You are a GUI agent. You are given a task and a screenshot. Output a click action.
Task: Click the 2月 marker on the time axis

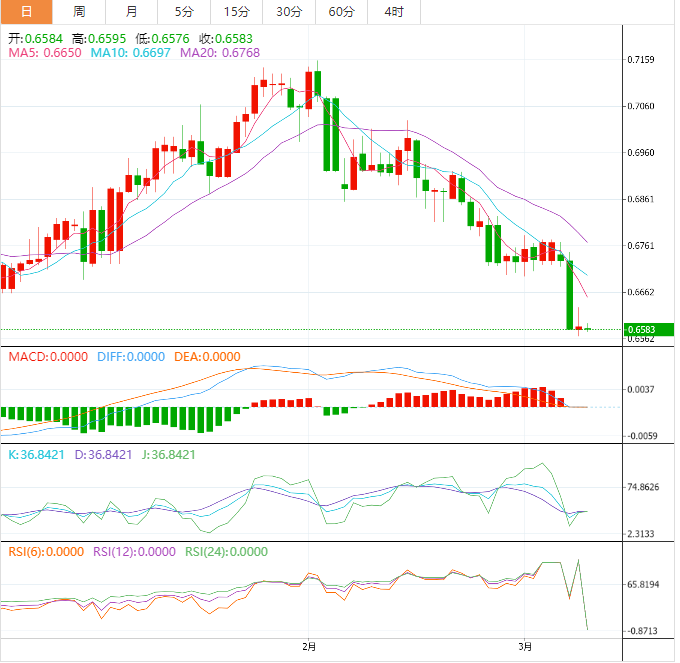point(309,647)
